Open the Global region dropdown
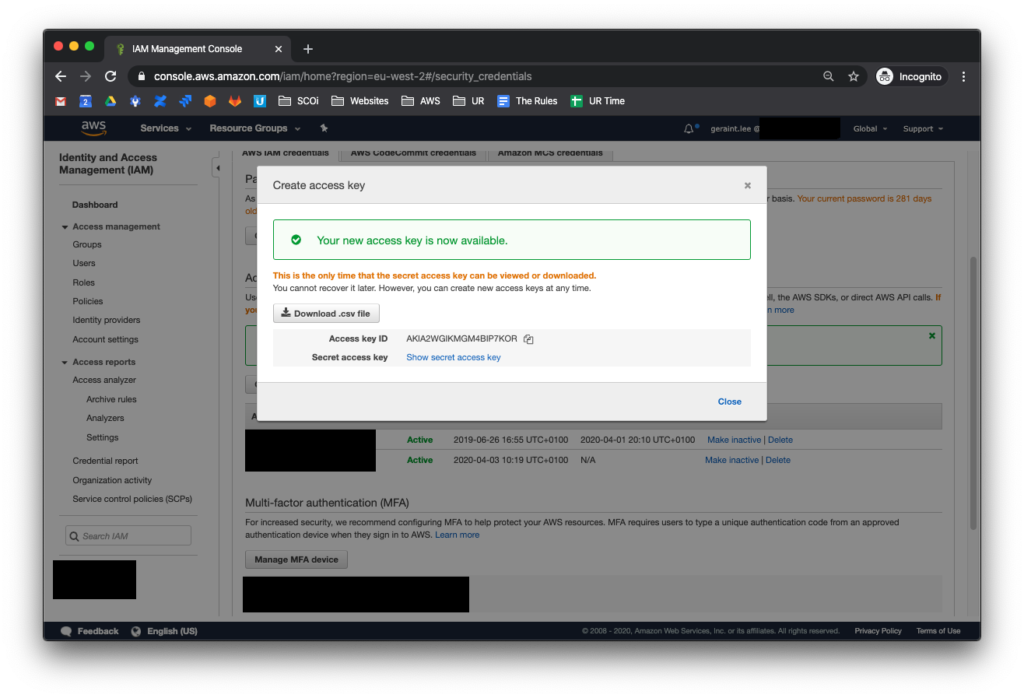The image size is (1024, 698). (870, 129)
